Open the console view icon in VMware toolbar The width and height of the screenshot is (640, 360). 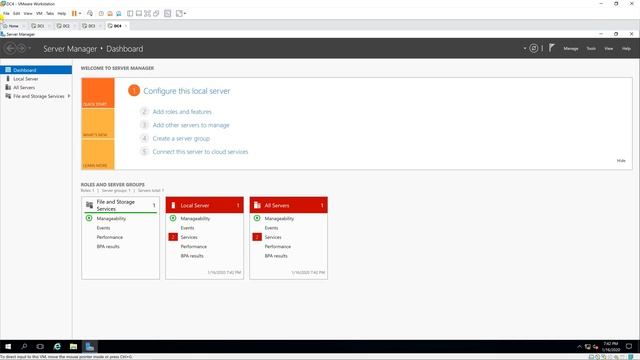point(167,13)
